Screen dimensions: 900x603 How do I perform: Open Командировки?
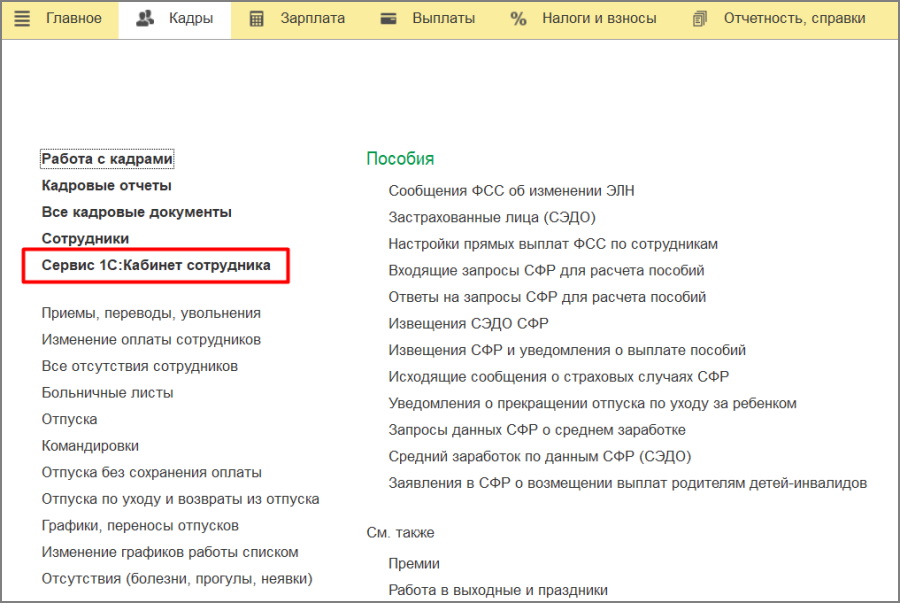pos(90,446)
